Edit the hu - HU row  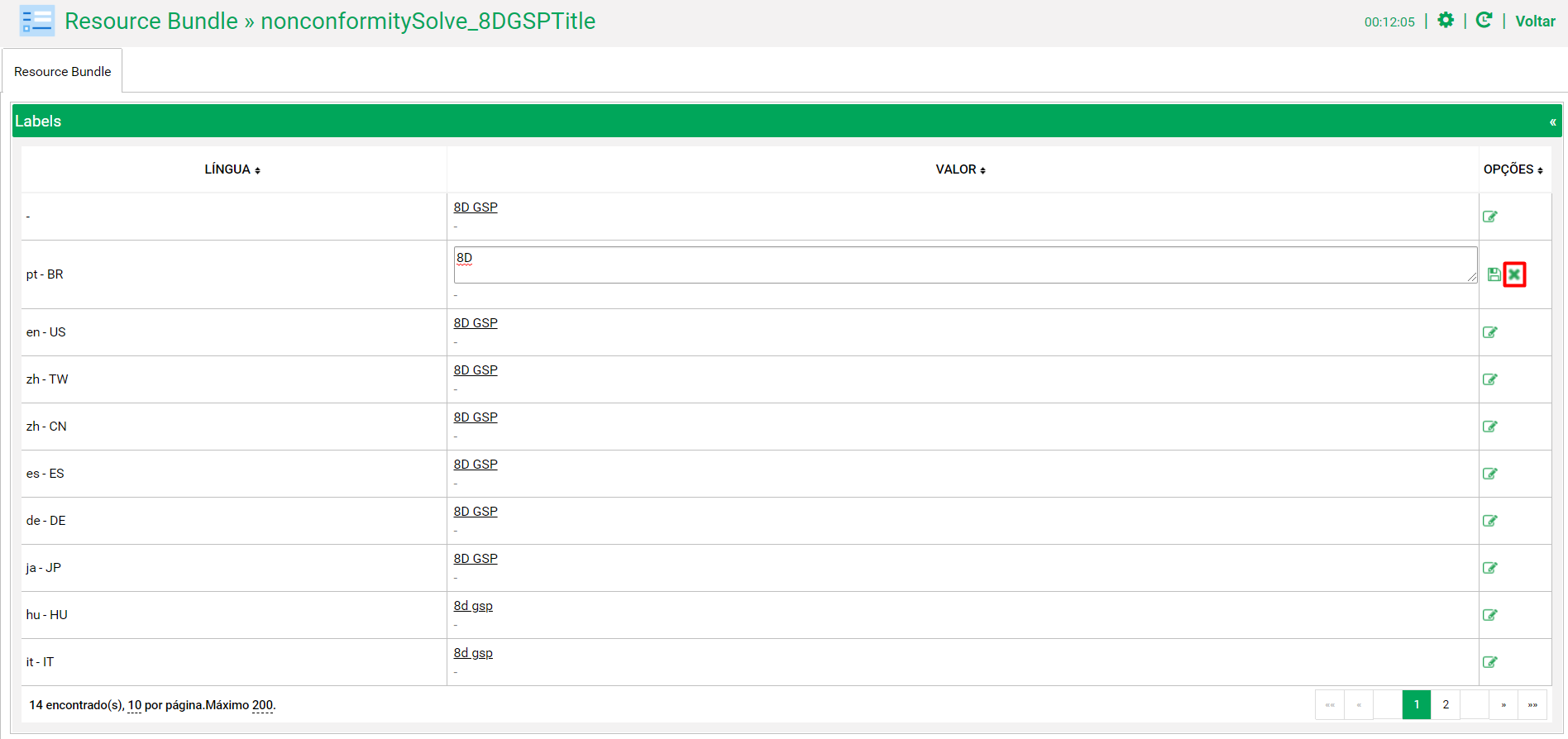point(1490,615)
